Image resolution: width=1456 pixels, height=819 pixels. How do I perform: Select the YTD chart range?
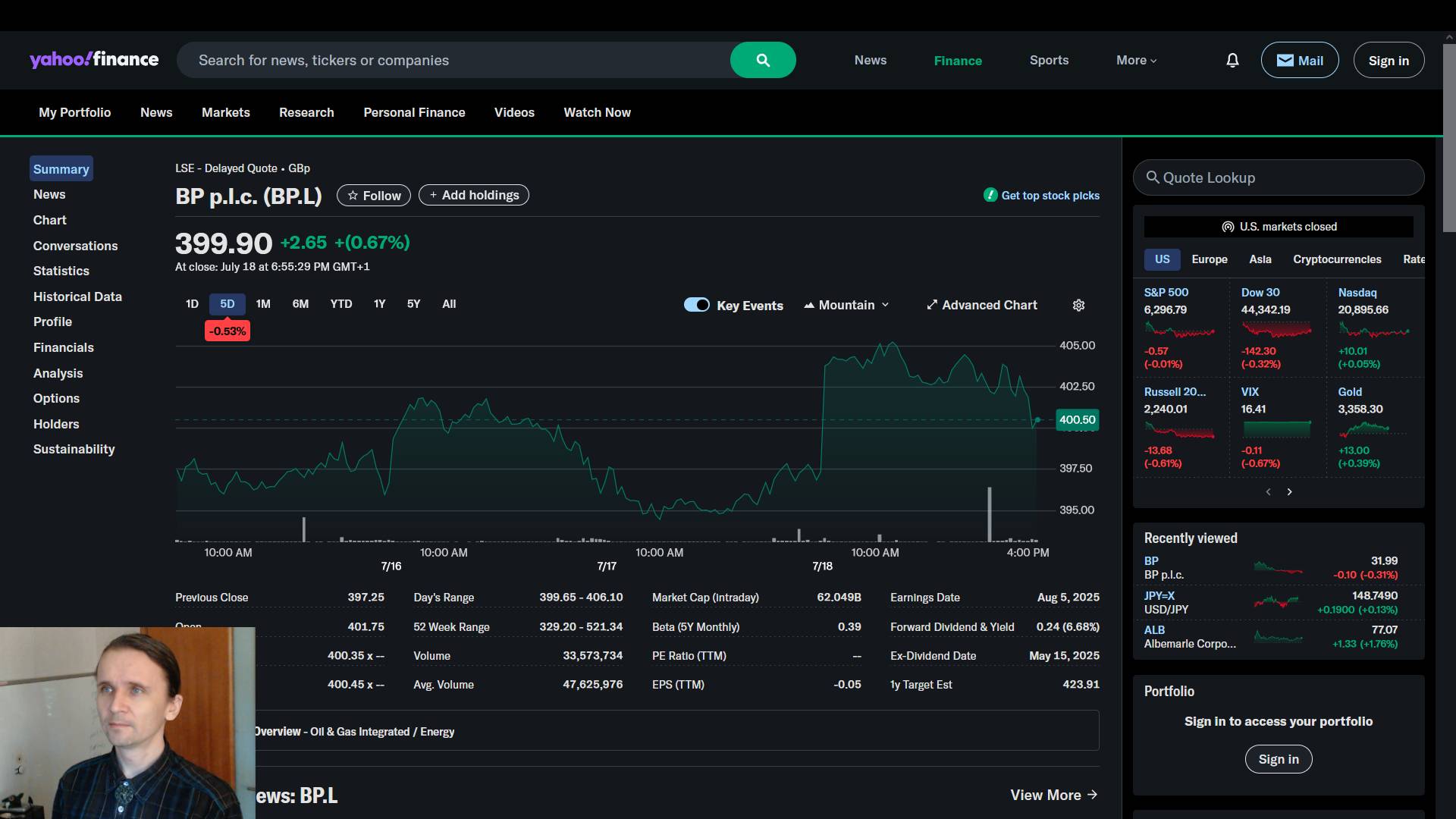pos(340,304)
